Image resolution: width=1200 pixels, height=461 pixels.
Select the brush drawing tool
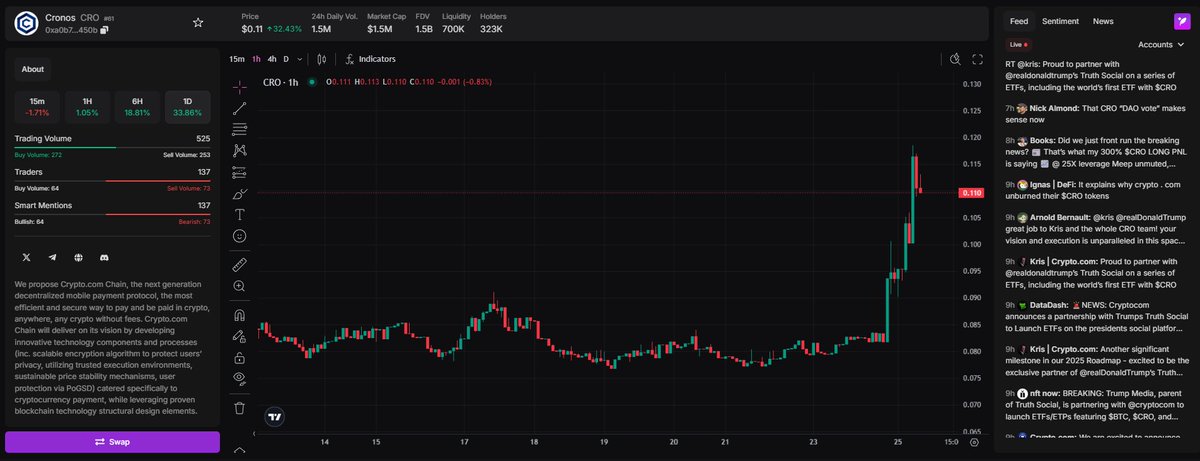click(x=240, y=193)
